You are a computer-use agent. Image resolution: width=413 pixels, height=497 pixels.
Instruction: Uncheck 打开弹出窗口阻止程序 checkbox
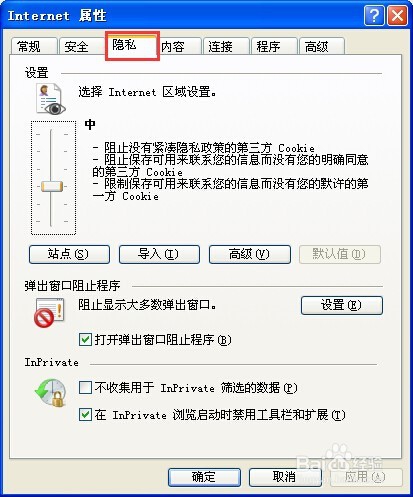(85, 340)
